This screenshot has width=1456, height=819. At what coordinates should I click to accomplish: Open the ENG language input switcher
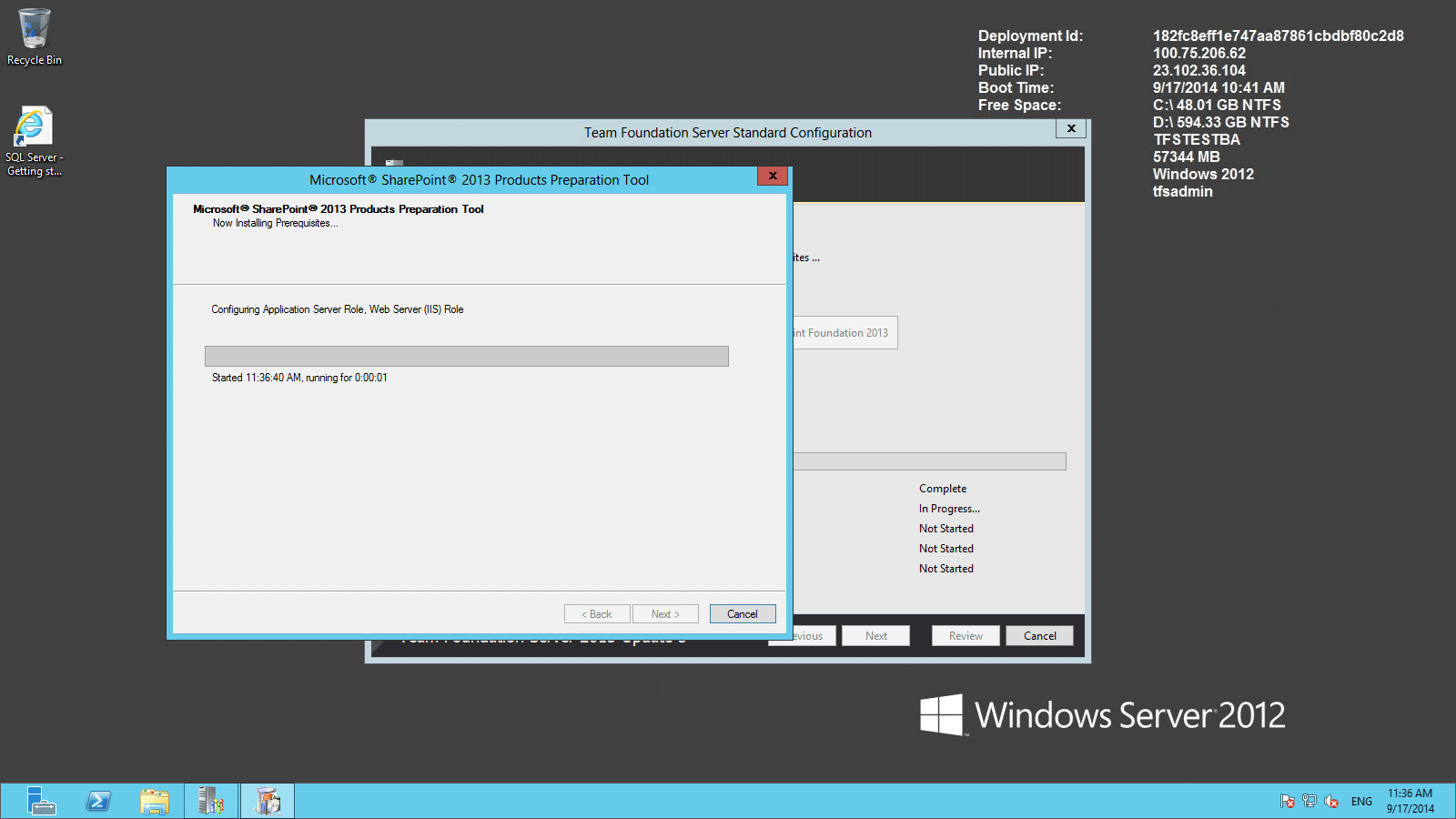click(1361, 801)
